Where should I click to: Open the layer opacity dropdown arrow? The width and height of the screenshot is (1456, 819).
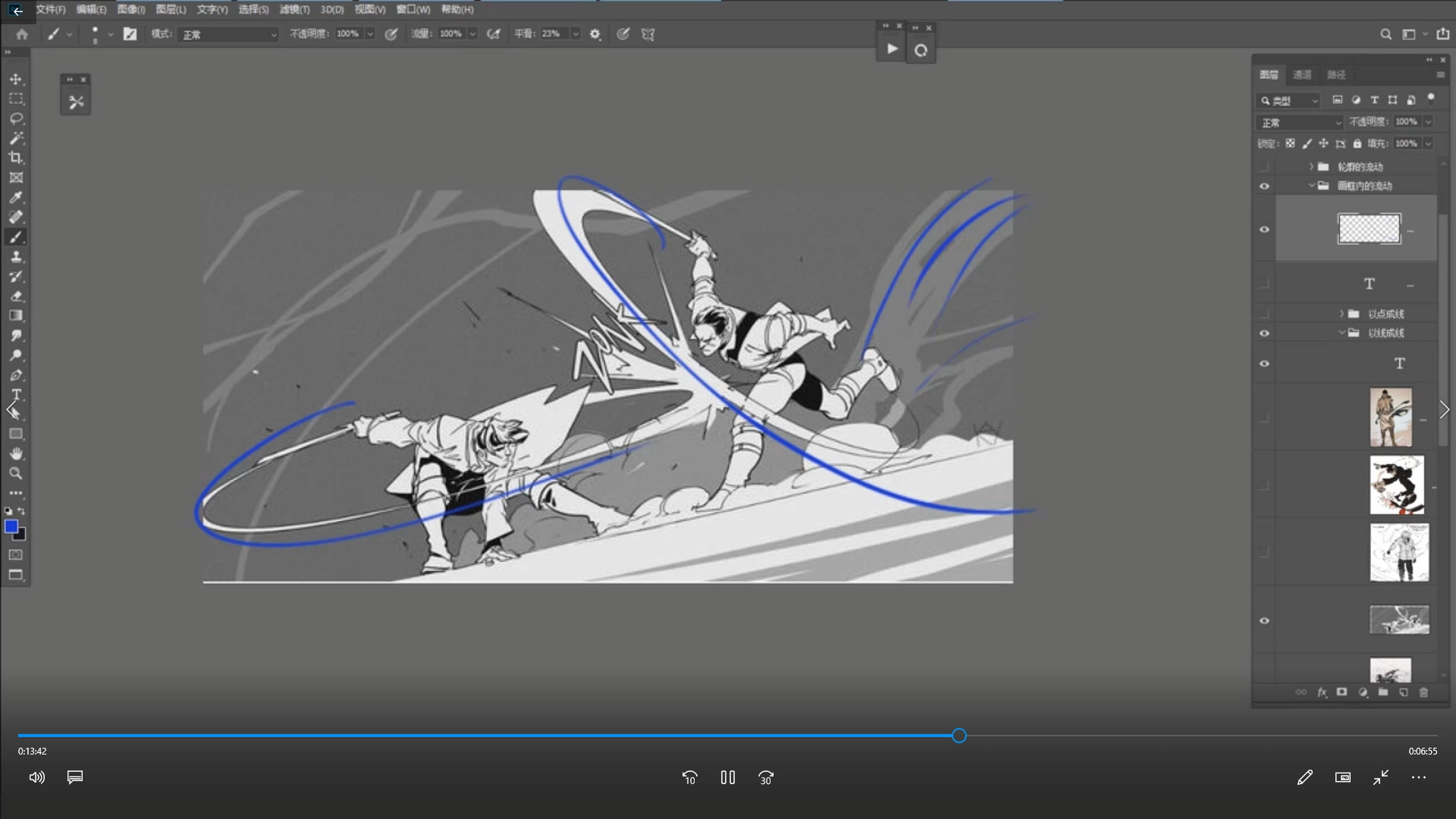(x=1428, y=121)
